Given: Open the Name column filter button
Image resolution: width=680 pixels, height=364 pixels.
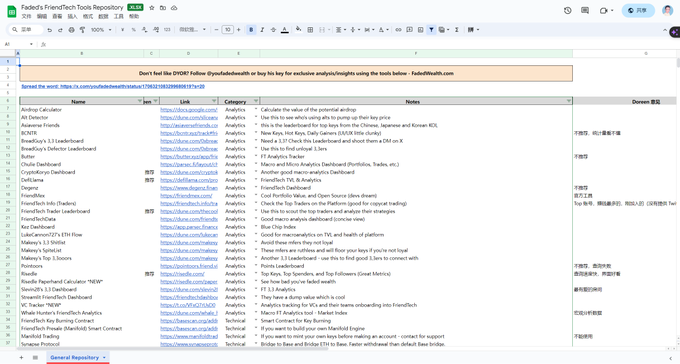Looking at the screenshot, I should (140, 101).
